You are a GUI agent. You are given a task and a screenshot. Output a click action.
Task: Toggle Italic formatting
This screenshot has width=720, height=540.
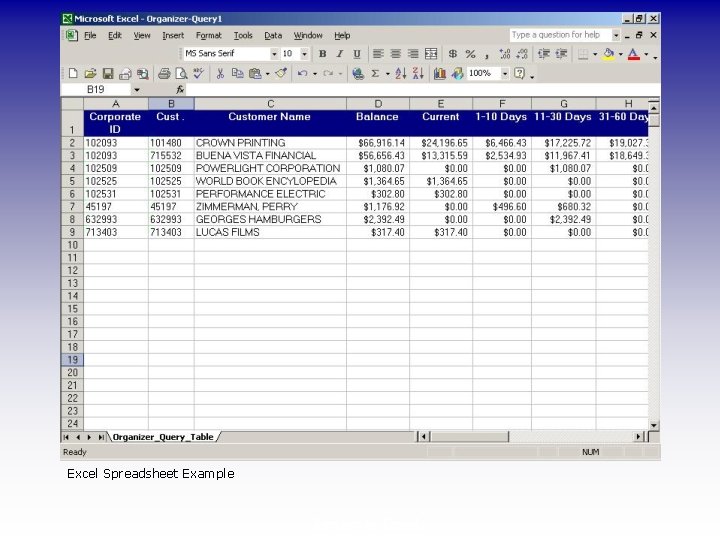click(340, 54)
